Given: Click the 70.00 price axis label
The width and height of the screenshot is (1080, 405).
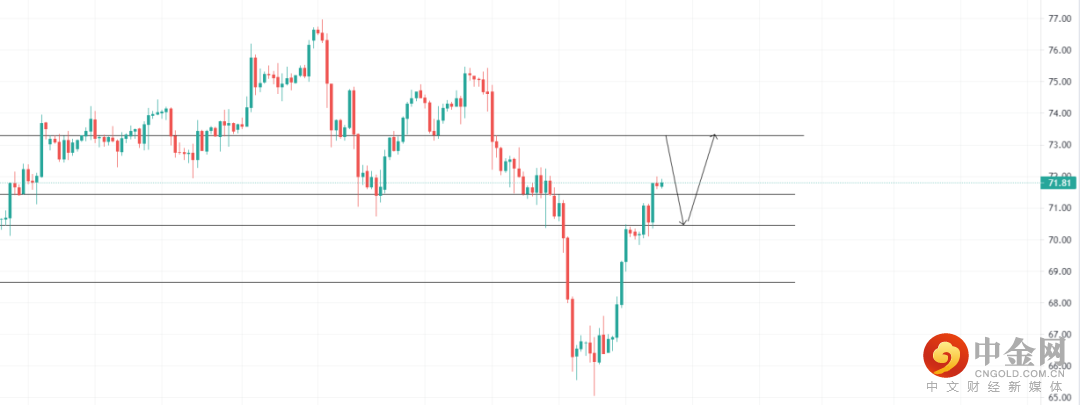Looking at the screenshot, I should (x=1059, y=240).
